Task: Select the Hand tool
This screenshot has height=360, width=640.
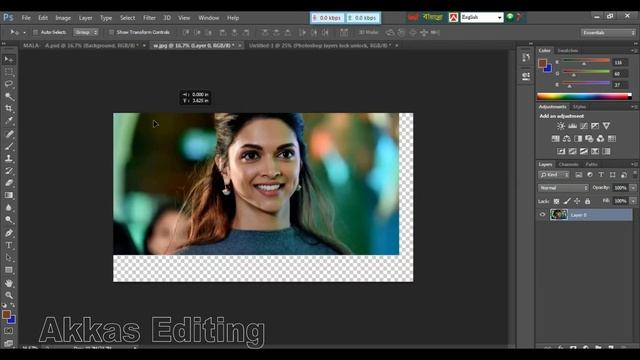Action: pos(9,283)
